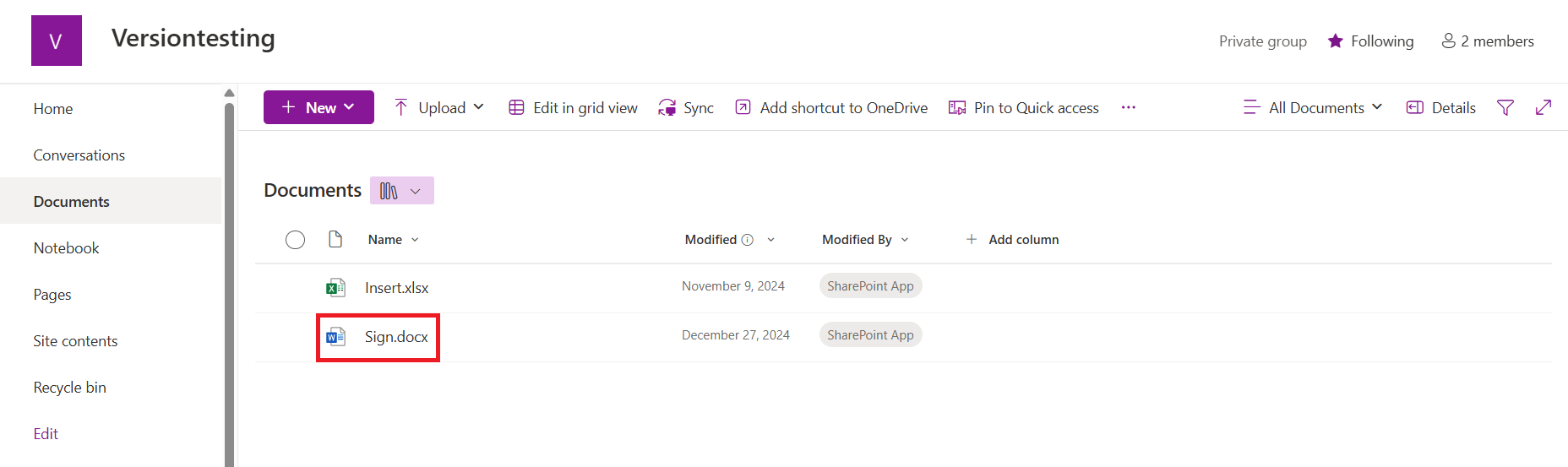The image size is (1568, 467).
Task: Open the Modified By column dropdown
Action: 905,240
